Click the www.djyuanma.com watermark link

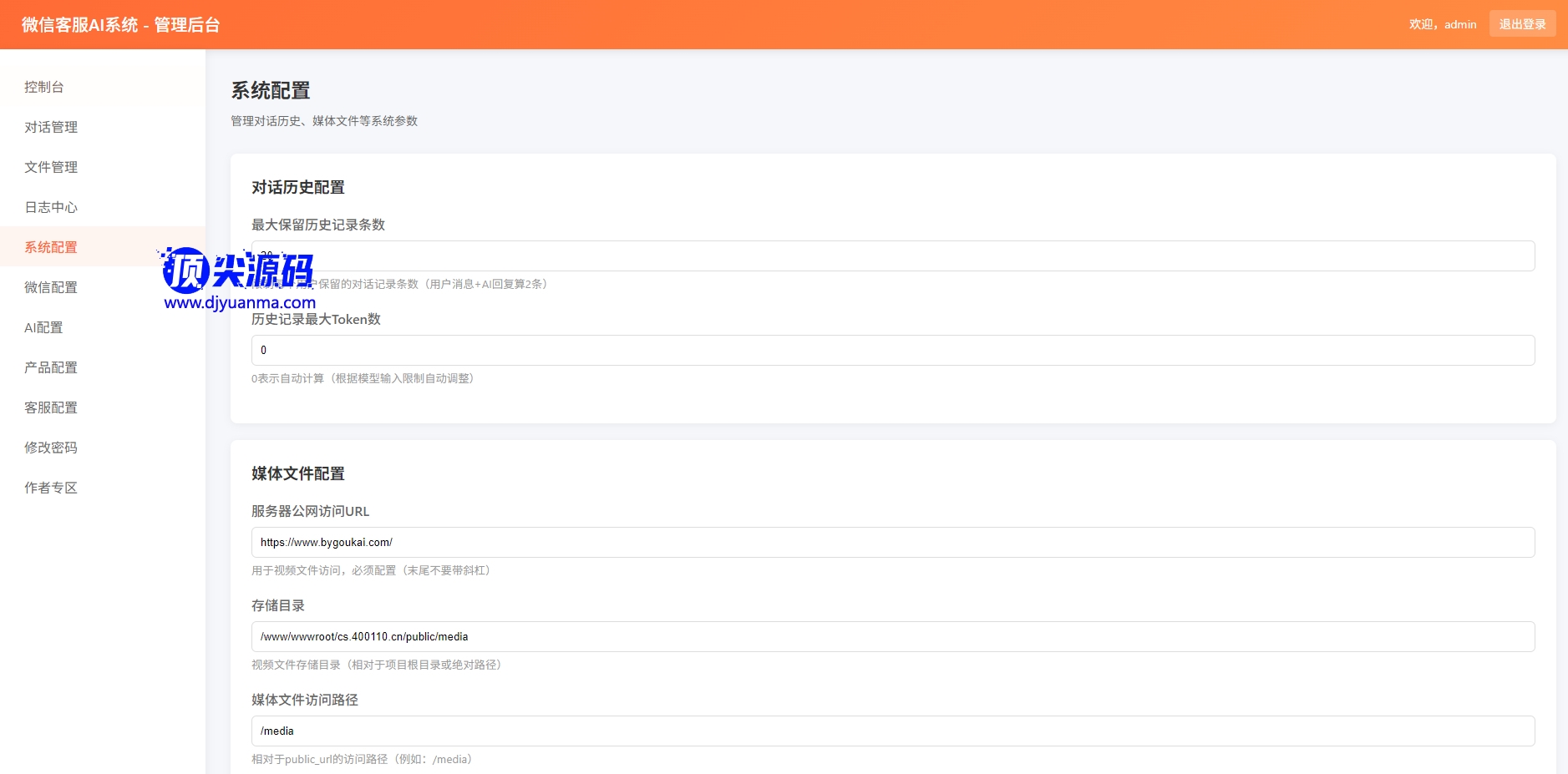coord(240,303)
